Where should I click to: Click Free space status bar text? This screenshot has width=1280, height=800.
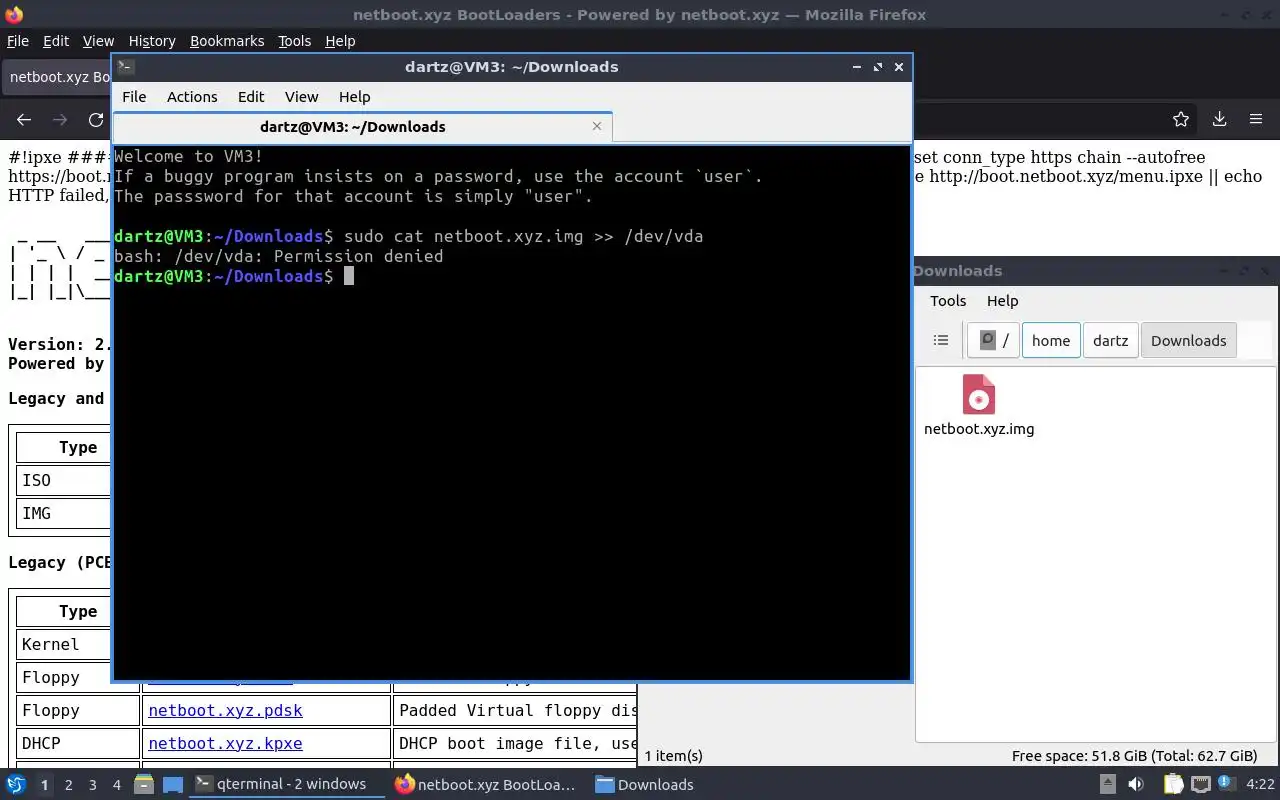coord(1134,756)
